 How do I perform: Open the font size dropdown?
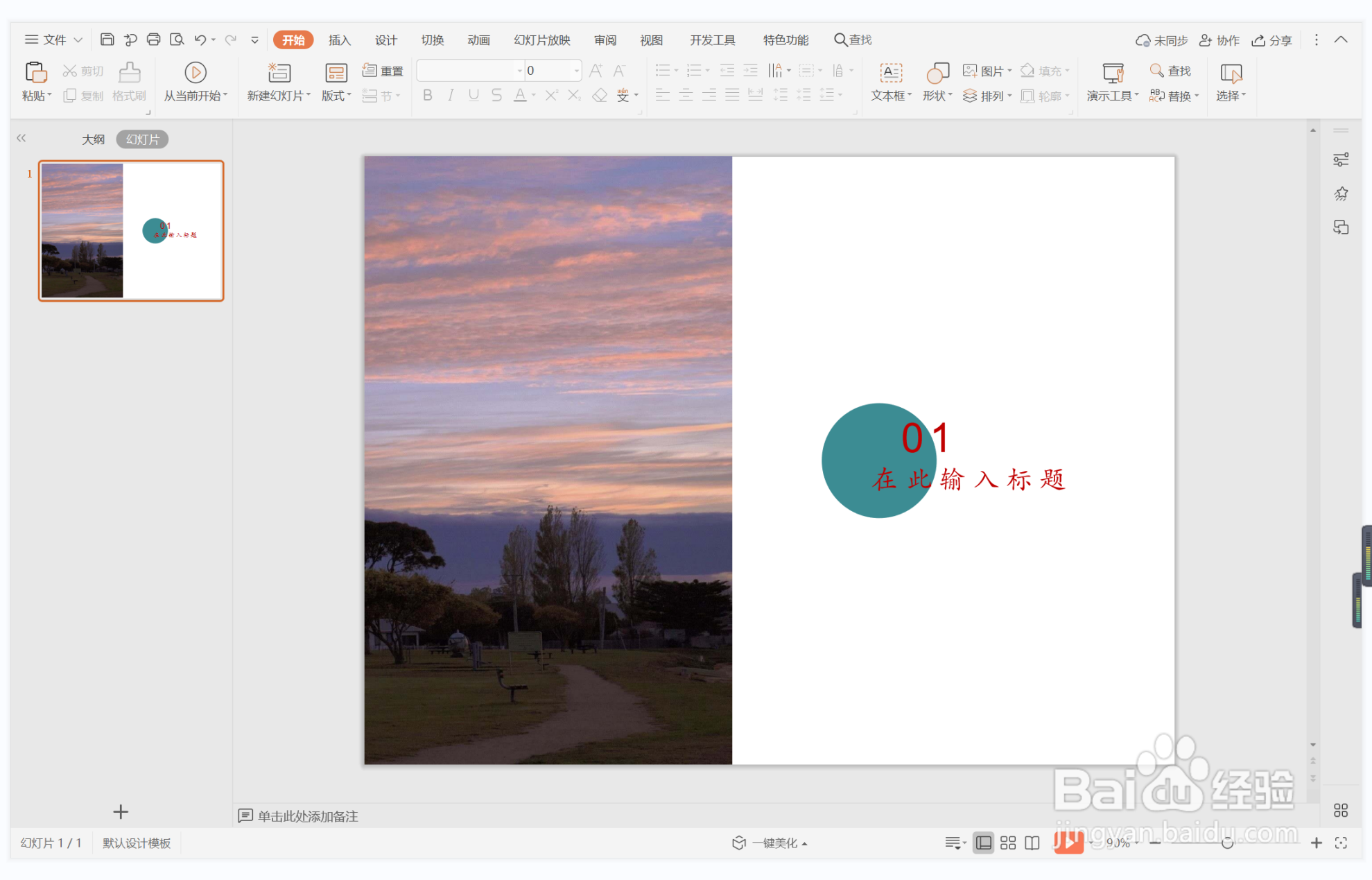tap(576, 71)
